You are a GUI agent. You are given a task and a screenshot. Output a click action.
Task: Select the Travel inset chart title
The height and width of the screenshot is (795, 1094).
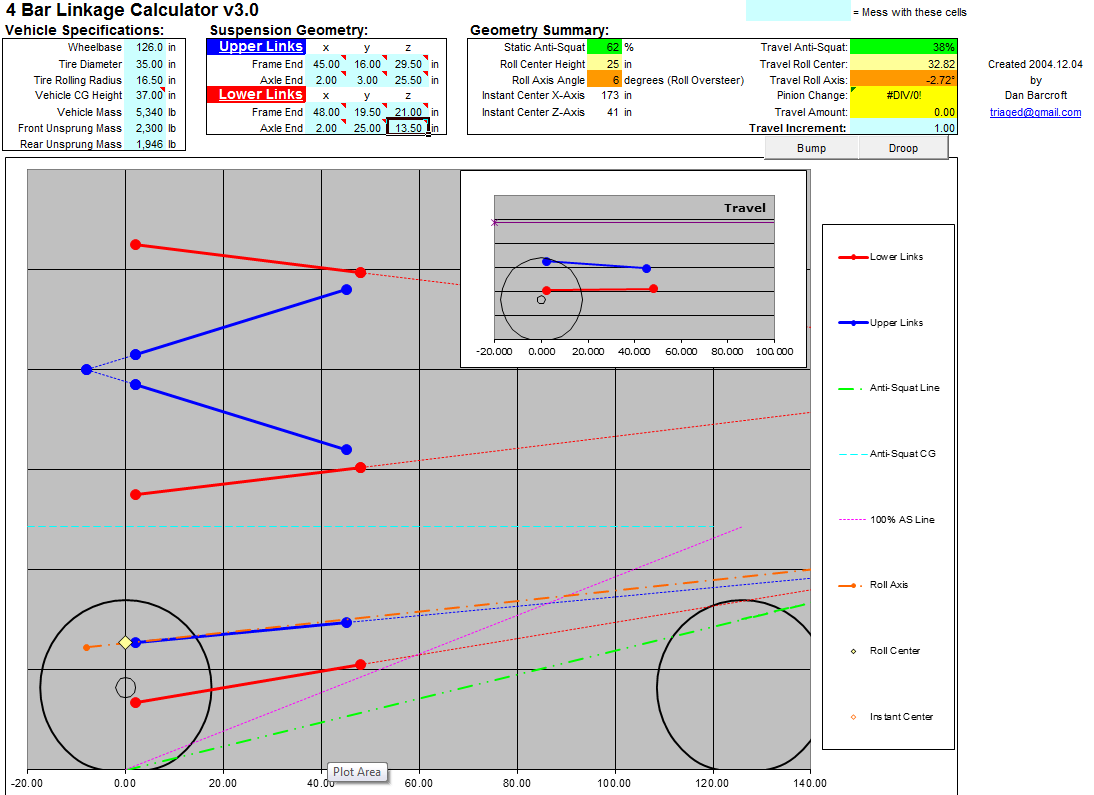point(744,208)
